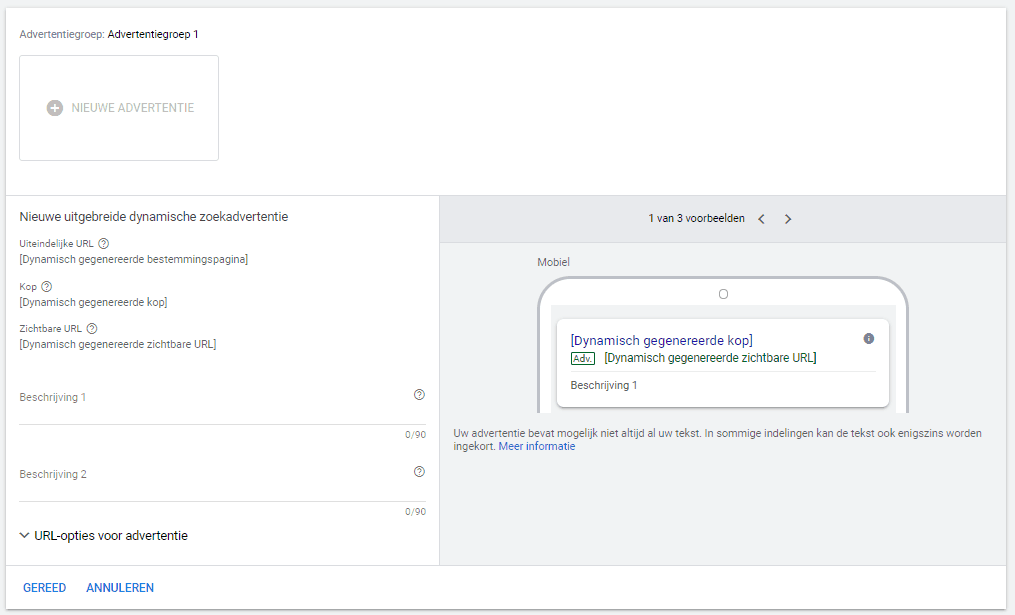Select Beschrijving 1 text in mobile preview
Screen dimensions: 1015x615
(604, 385)
